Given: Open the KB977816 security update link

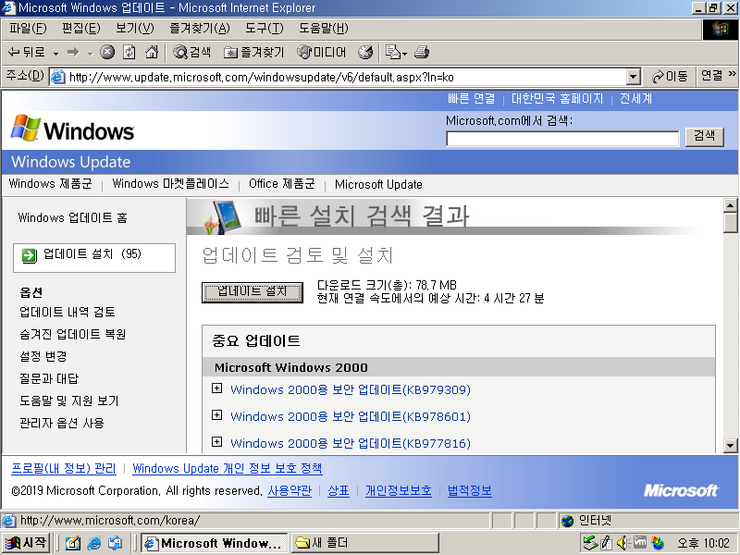Looking at the screenshot, I should coord(350,444).
